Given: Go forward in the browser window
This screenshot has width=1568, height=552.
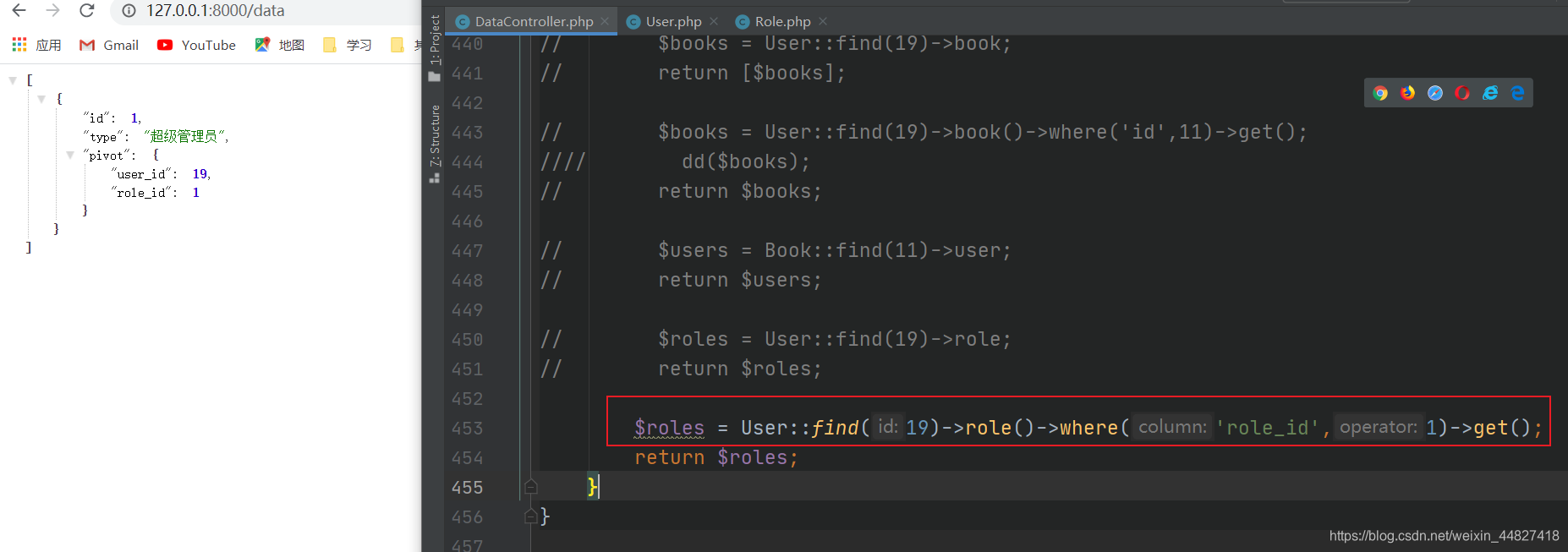Looking at the screenshot, I should pyautogui.click(x=52, y=10).
